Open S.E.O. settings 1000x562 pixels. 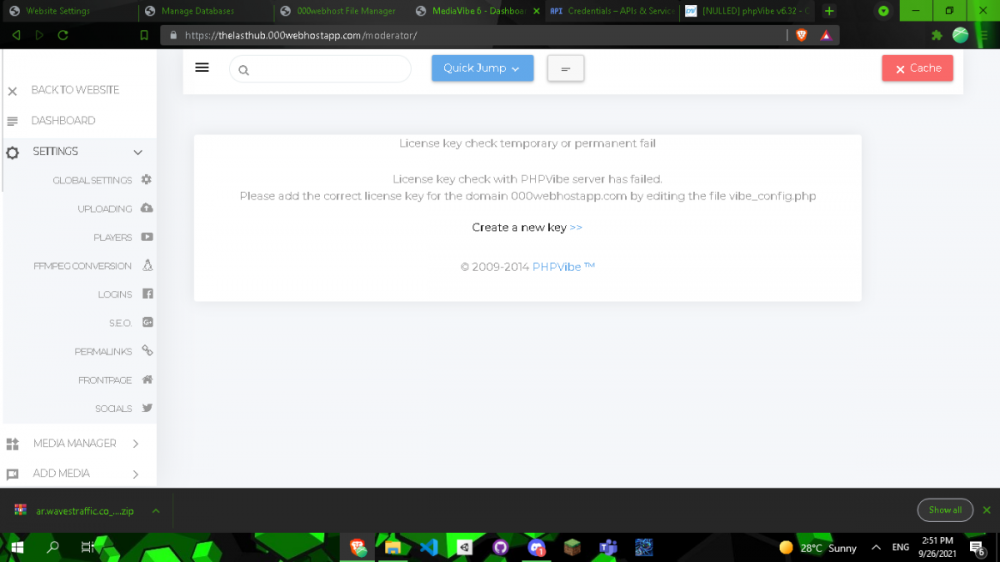120,323
